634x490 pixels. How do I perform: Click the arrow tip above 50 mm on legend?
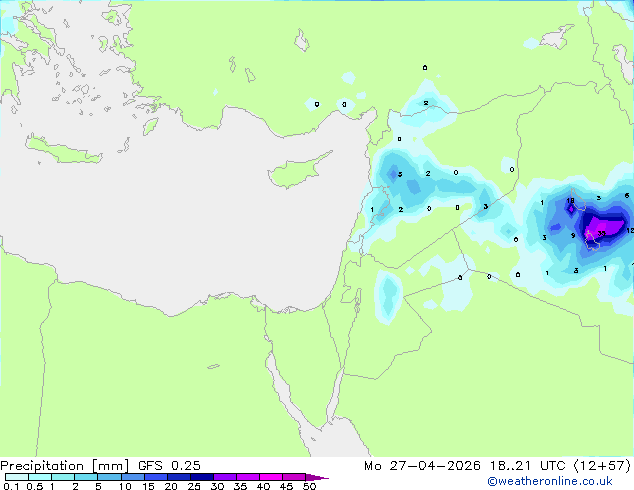tap(317, 477)
